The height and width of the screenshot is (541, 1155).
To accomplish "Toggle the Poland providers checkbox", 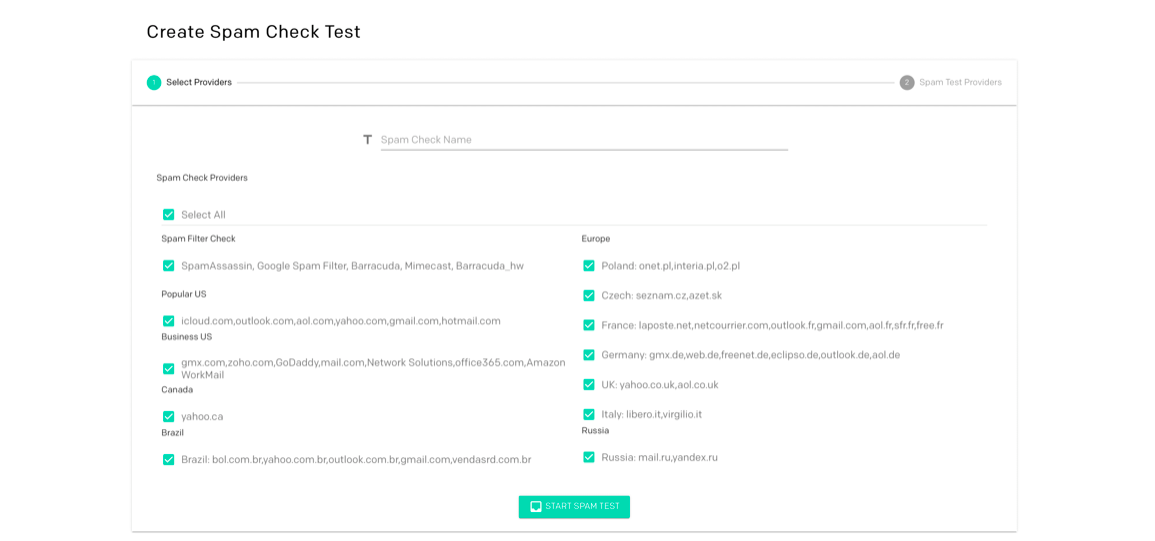I will [x=589, y=266].
